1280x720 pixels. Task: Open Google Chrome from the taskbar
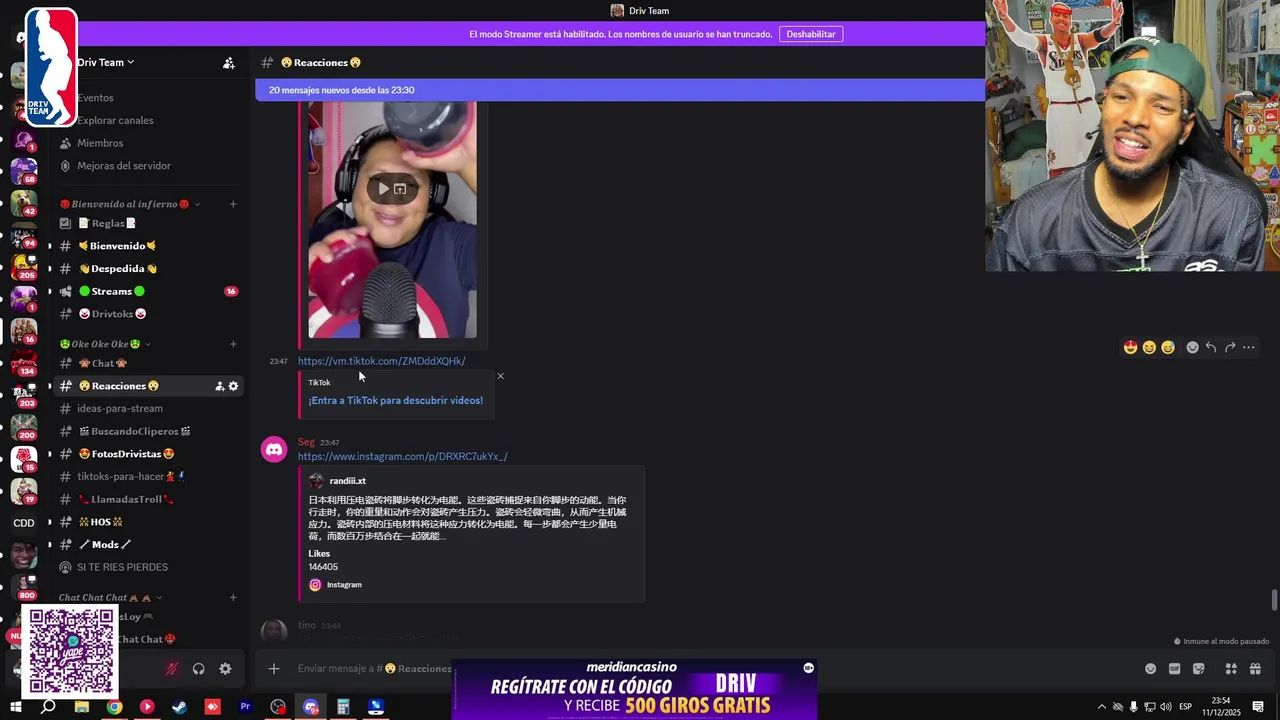click(x=114, y=707)
